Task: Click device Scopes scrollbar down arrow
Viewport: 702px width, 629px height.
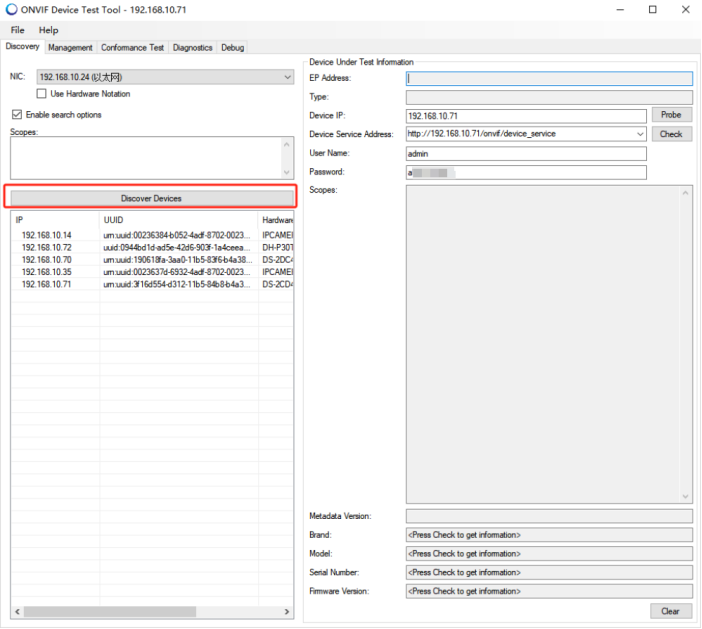Action: coord(685,496)
